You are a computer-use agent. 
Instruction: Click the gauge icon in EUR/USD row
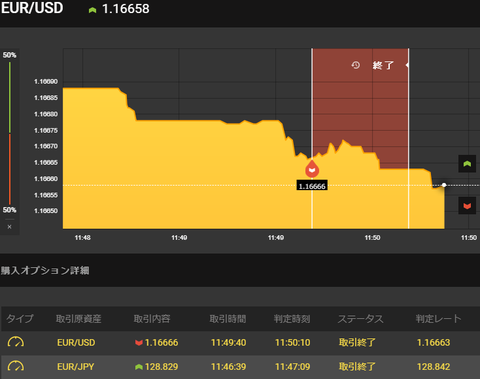tap(16, 342)
